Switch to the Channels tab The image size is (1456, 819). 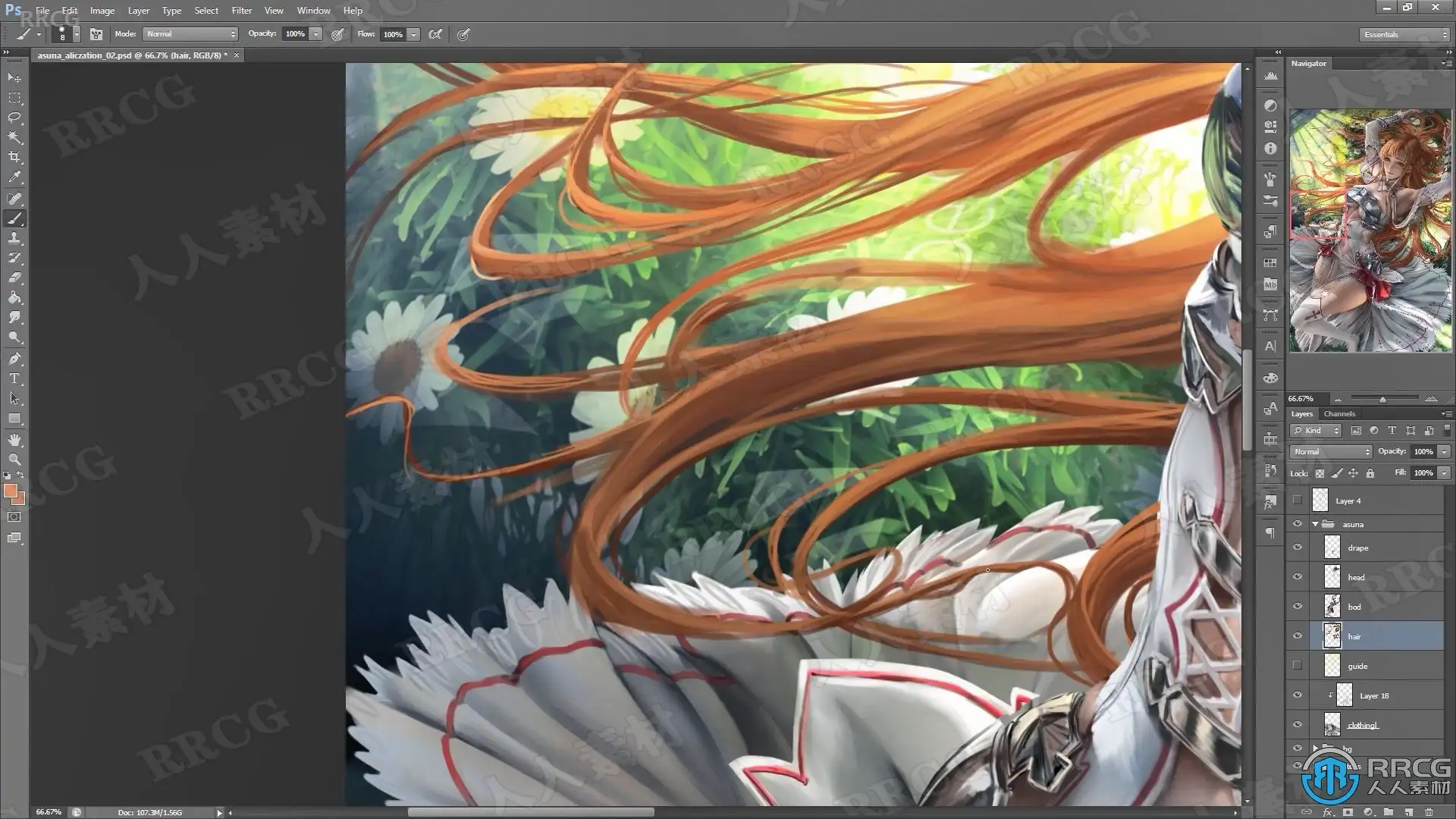pos(1339,414)
